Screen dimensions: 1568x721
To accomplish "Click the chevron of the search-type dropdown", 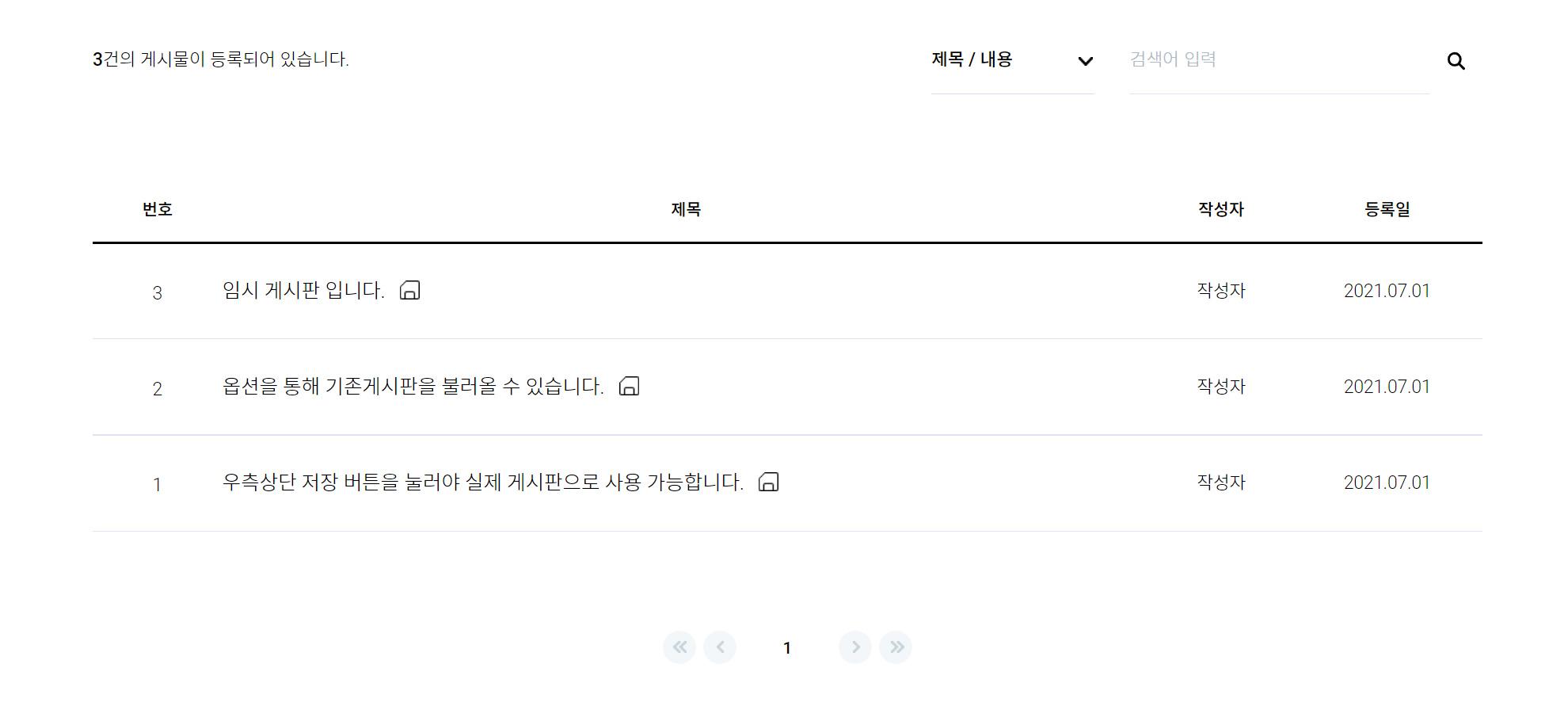I will tap(1086, 61).
